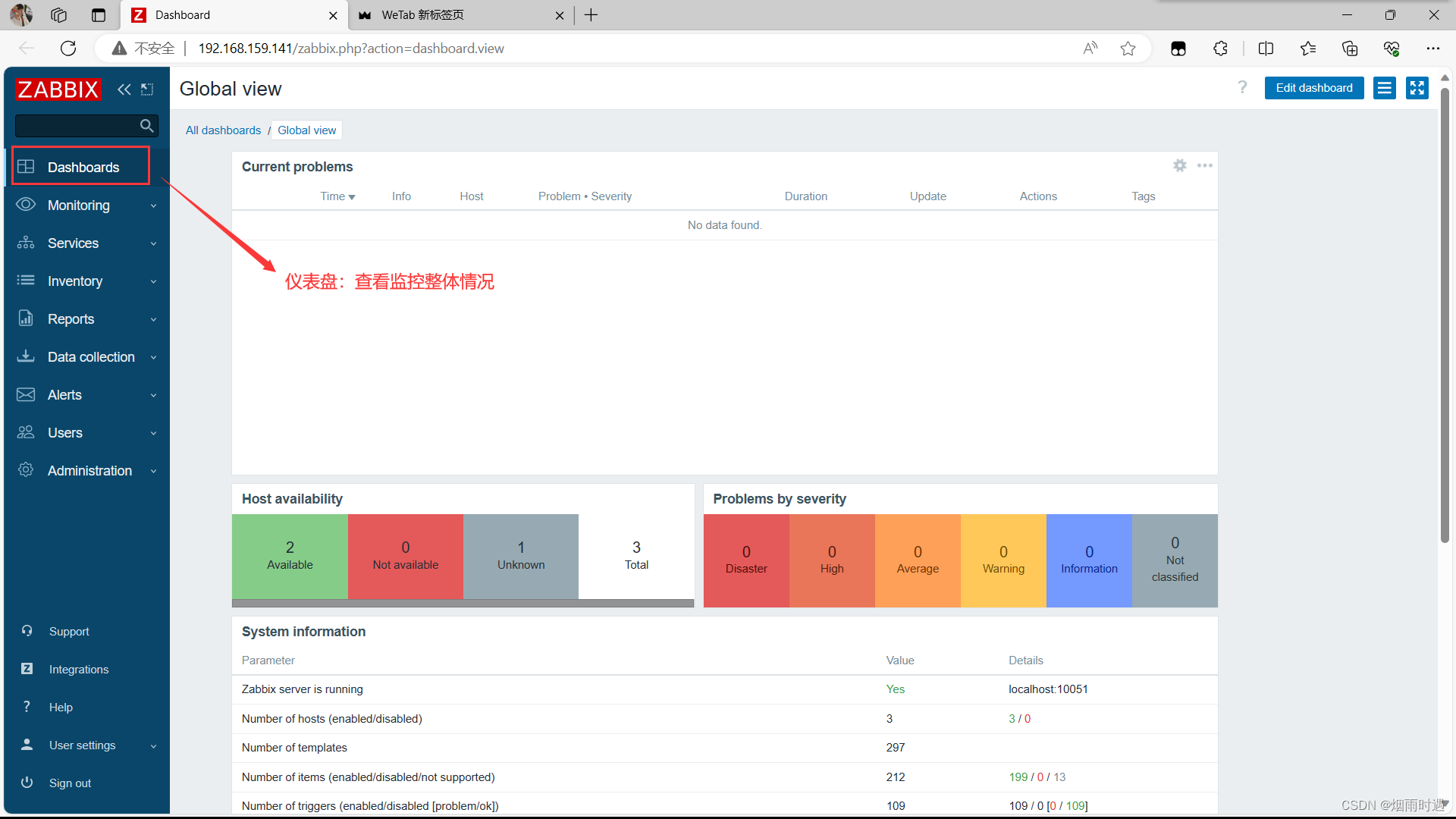1456x819 pixels.
Task: Expand the User settings submenu chevron
Action: (x=153, y=745)
